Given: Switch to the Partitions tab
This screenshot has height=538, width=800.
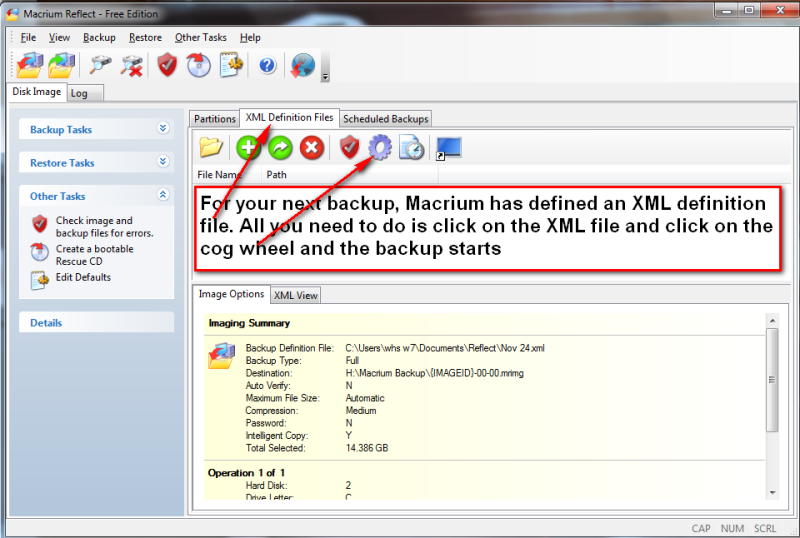Looking at the screenshot, I should pos(214,118).
